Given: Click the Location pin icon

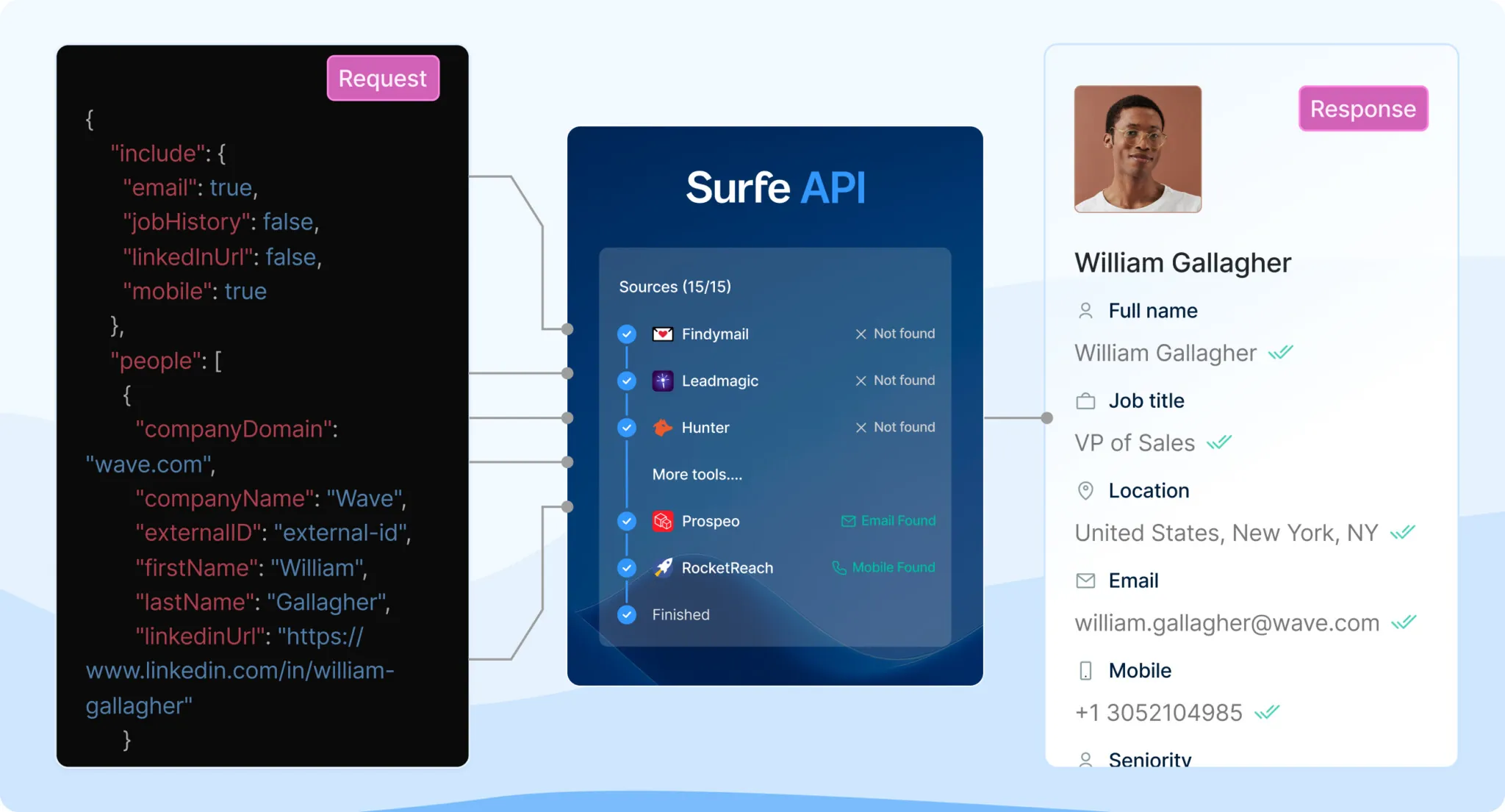Looking at the screenshot, I should point(1085,491).
